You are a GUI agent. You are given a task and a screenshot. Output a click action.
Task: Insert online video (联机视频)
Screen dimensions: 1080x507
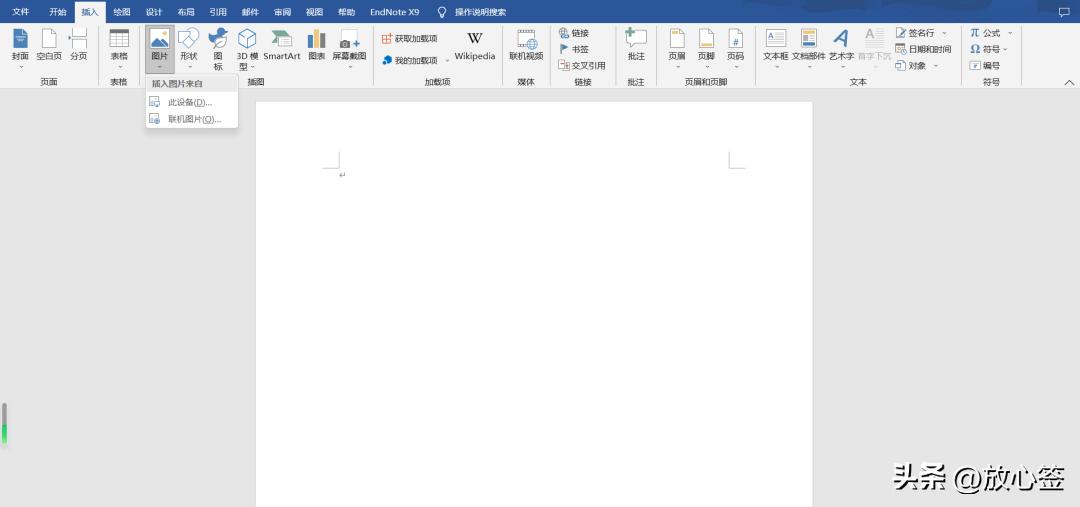pyautogui.click(x=526, y=47)
